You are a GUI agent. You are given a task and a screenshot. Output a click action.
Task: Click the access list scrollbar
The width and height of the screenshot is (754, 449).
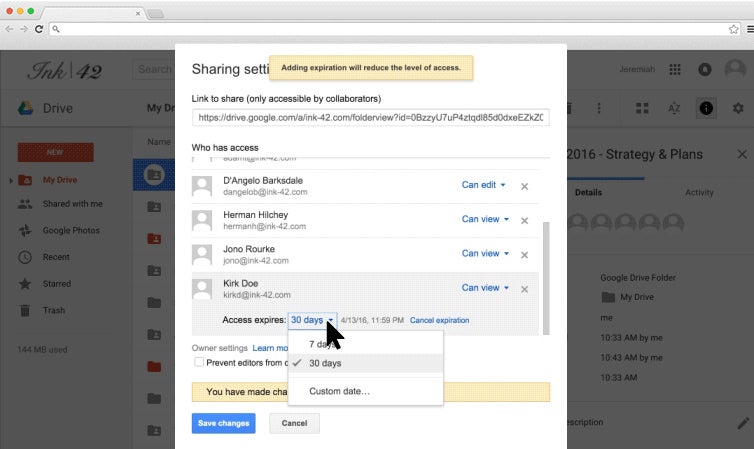(546, 278)
